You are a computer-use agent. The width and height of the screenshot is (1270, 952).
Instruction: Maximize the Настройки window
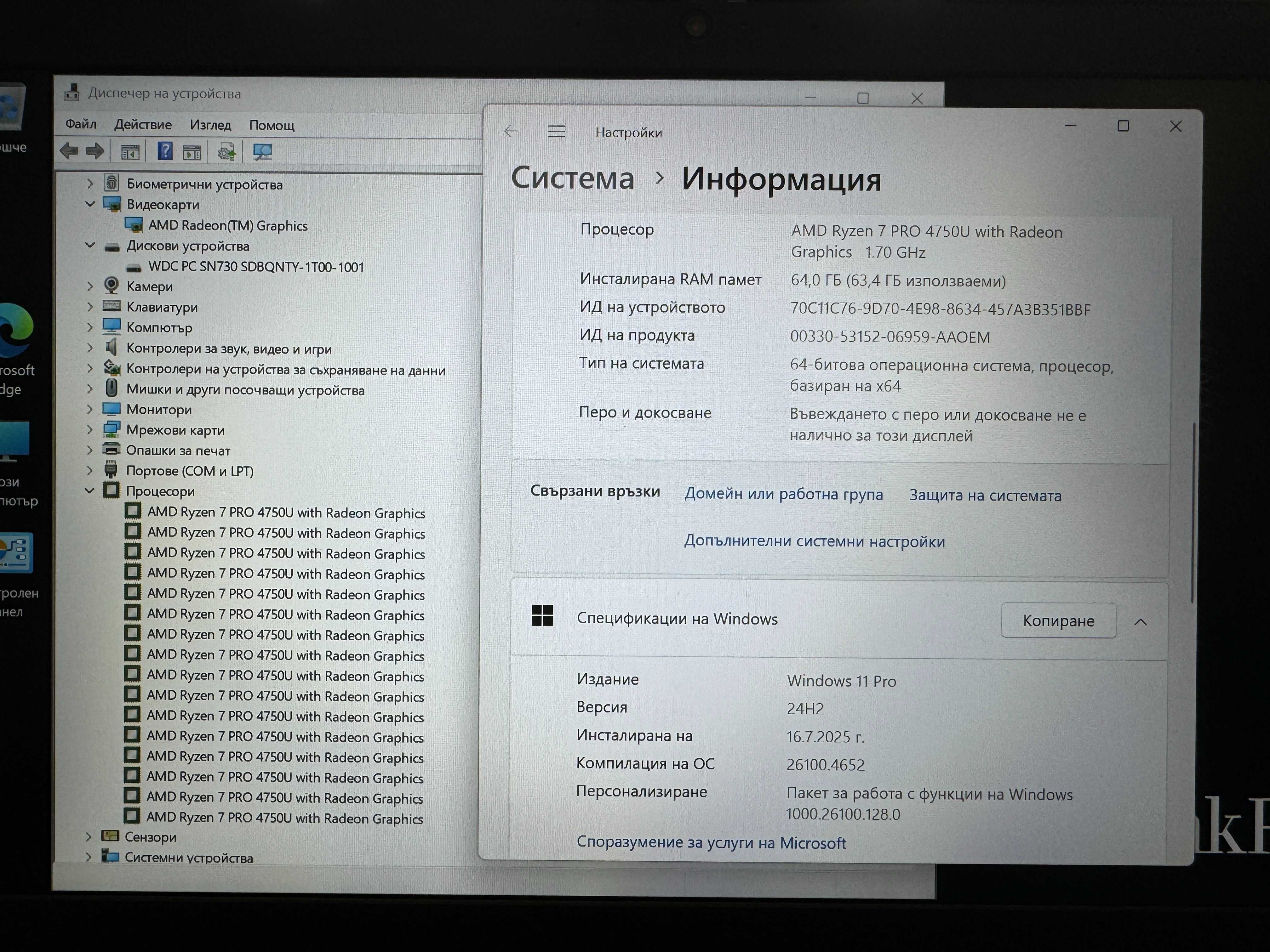[x=1123, y=126]
